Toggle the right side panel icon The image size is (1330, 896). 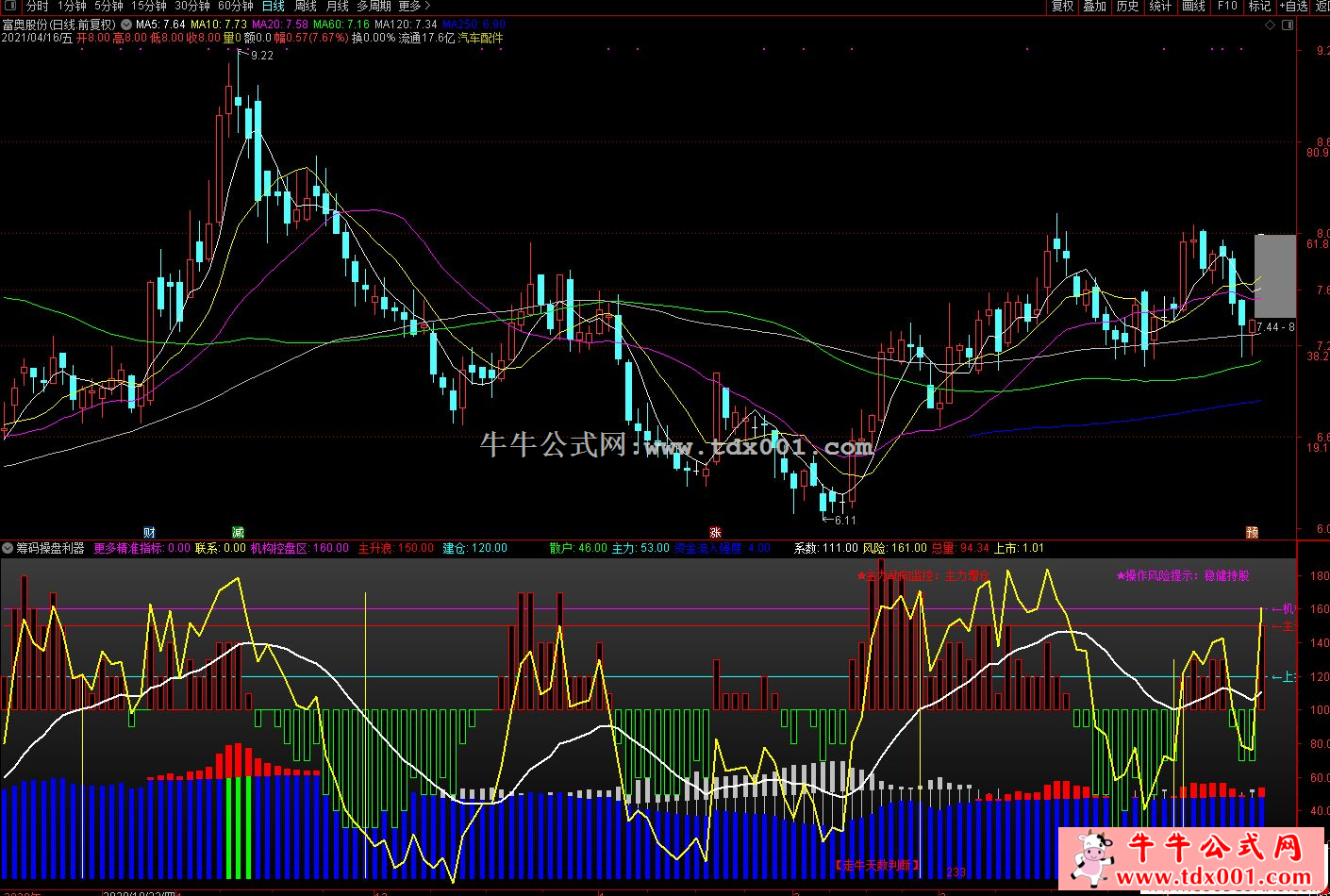coord(1288,25)
